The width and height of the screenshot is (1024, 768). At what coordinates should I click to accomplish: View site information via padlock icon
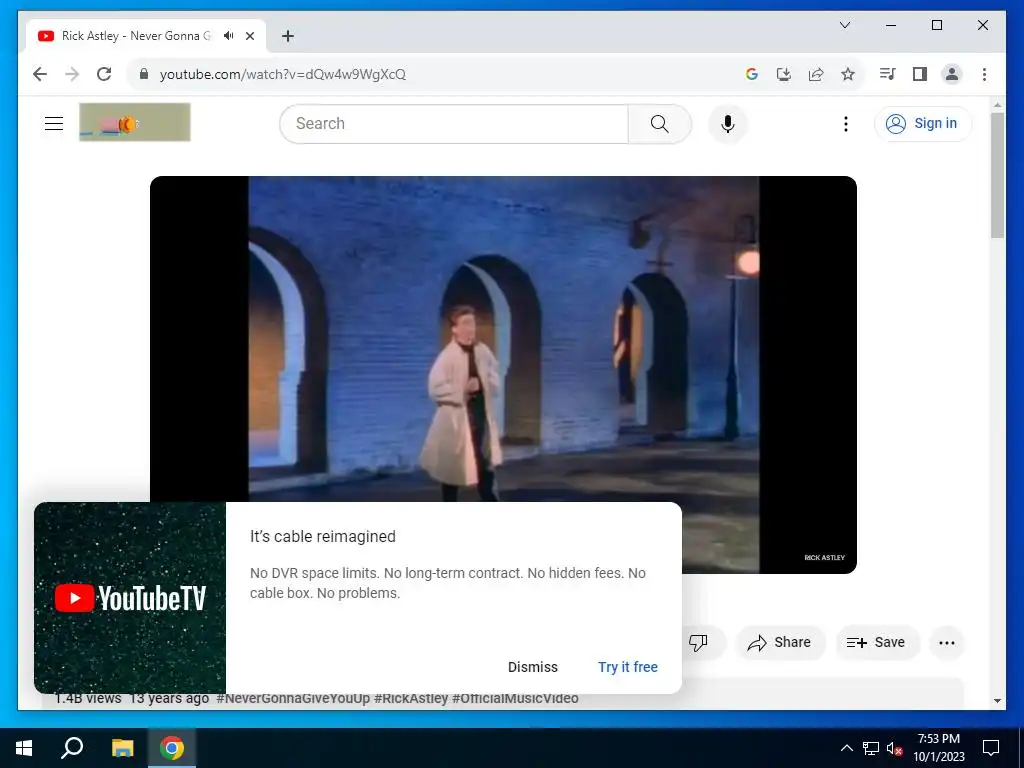144,74
